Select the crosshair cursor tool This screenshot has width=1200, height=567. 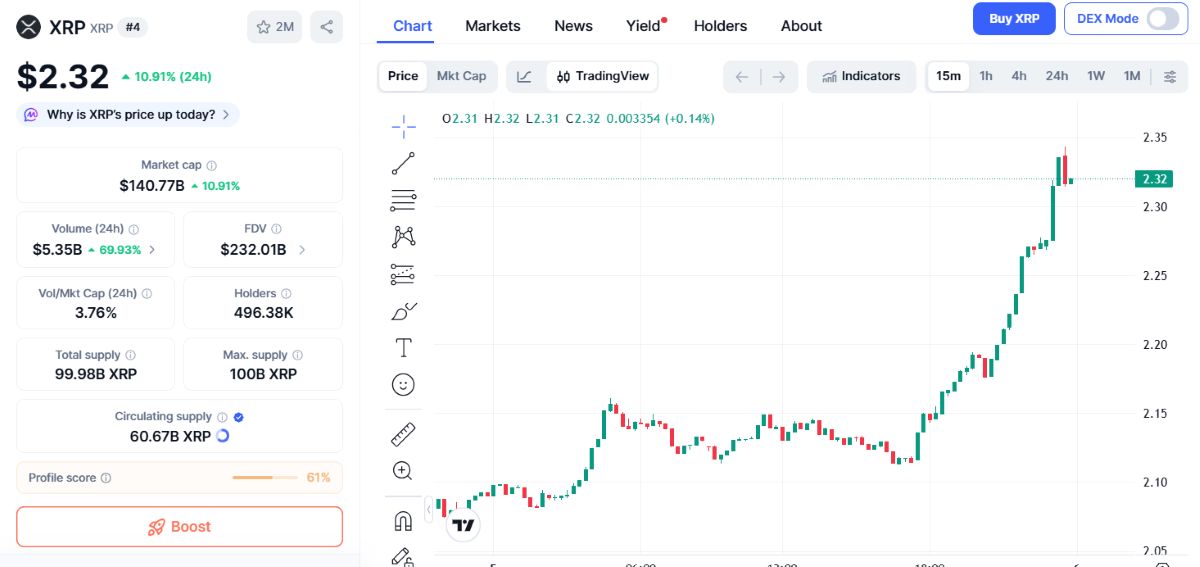404,125
